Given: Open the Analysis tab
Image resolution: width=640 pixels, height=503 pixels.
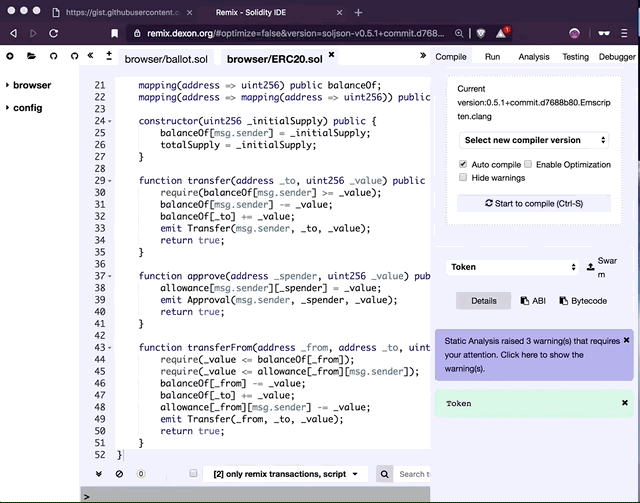Looking at the screenshot, I should pyautogui.click(x=533, y=57).
